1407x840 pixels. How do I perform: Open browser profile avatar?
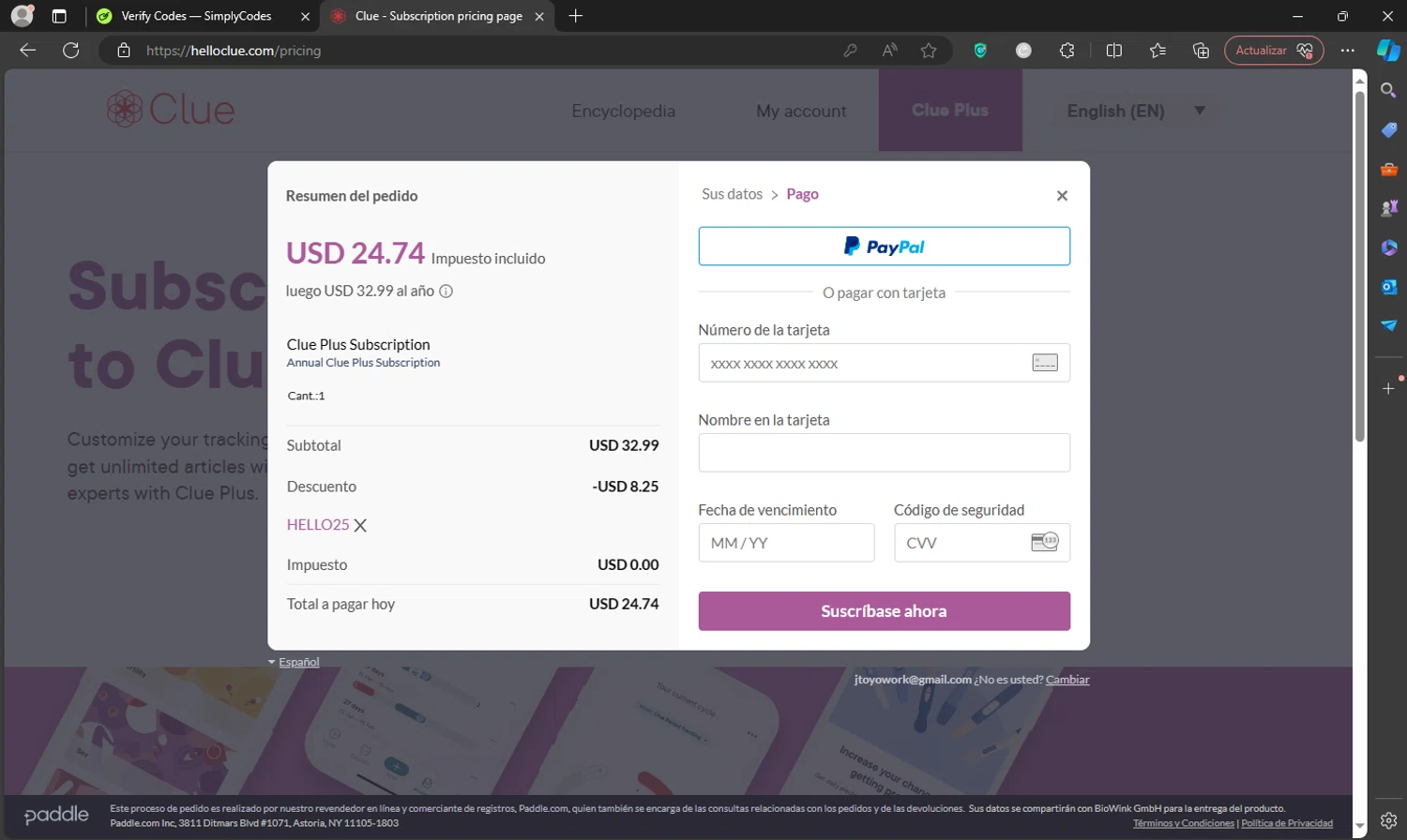pos(23,16)
